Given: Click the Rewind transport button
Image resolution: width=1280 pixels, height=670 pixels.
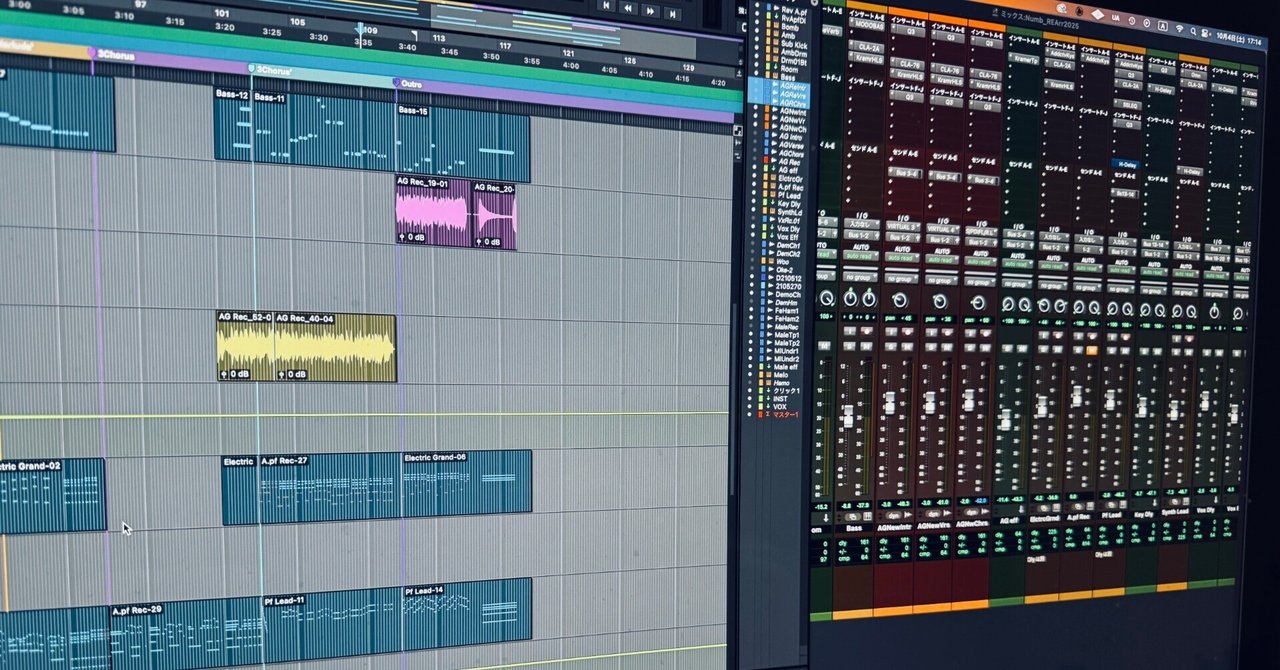Looking at the screenshot, I should point(628,9).
